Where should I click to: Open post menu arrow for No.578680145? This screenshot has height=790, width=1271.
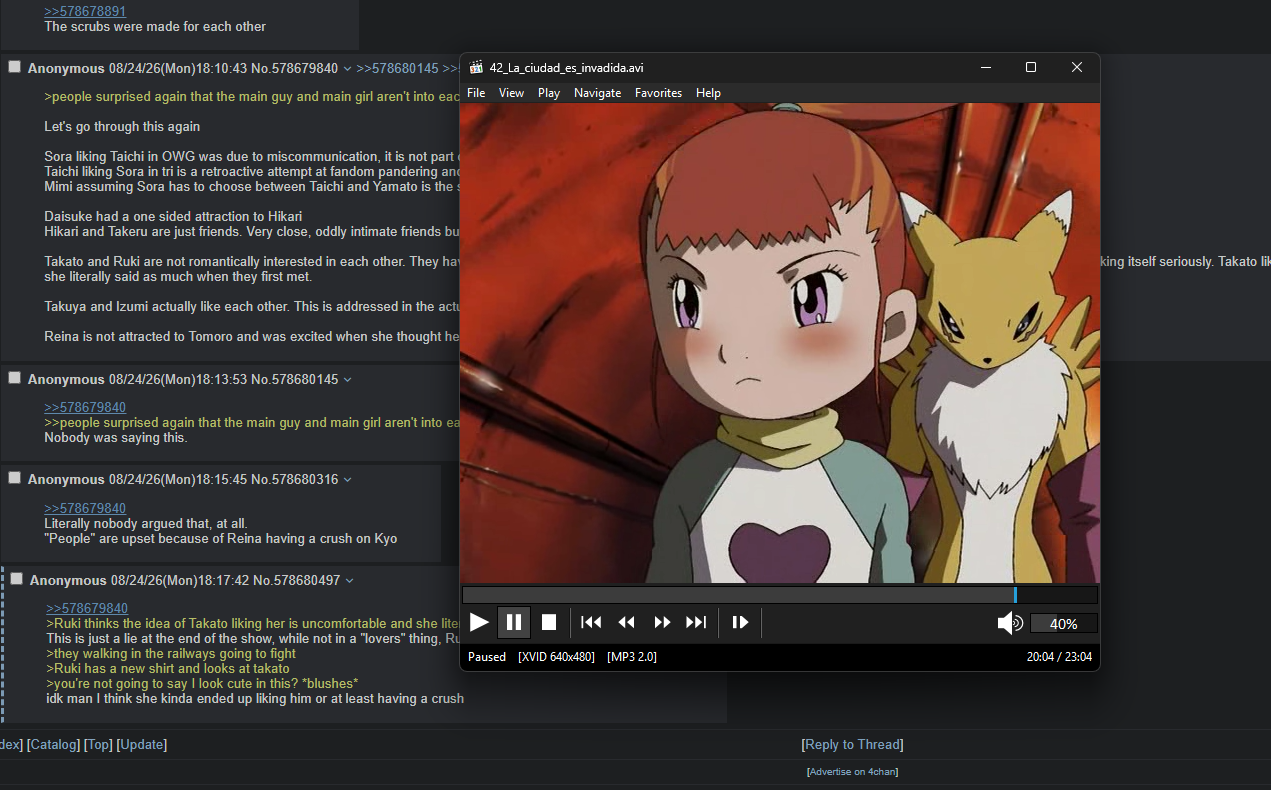click(x=347, y=380)
